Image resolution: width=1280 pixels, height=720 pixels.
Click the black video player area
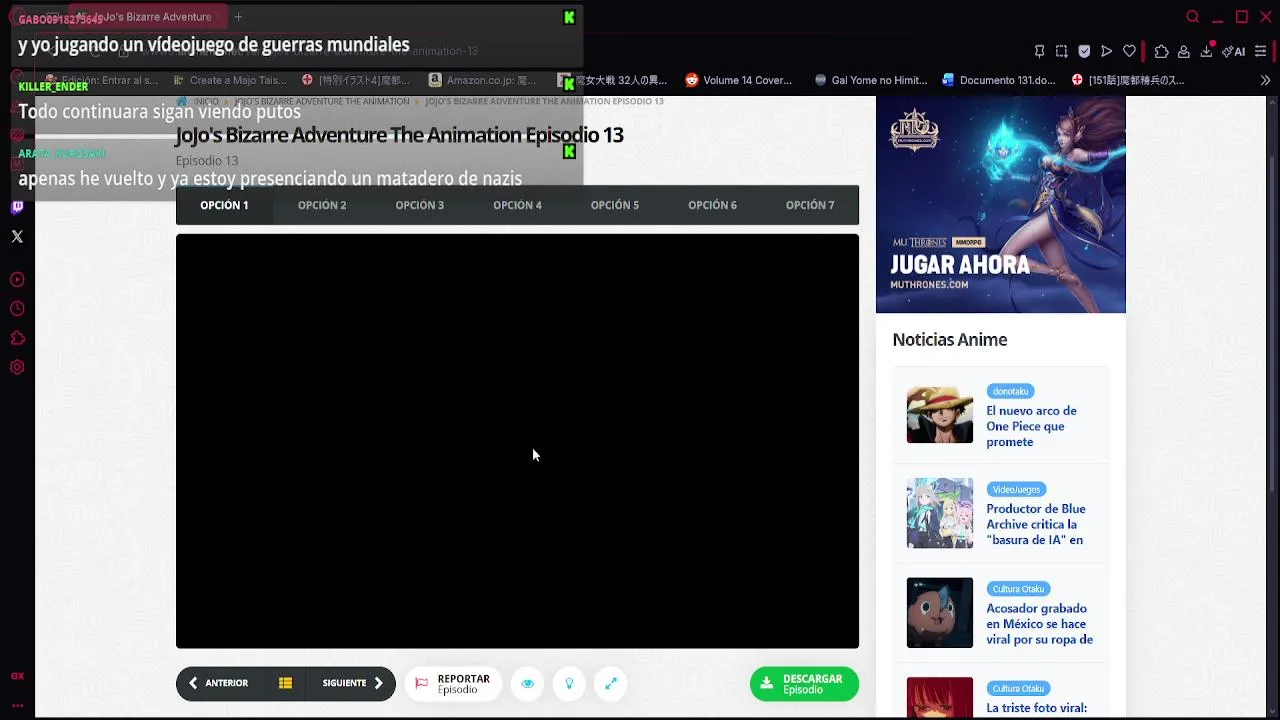tap(517, 441)
